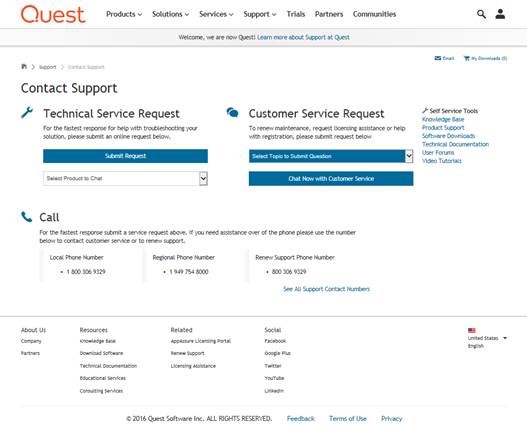Image resolution: width=527 pixels, height=427 pixels.
Task: Click the Submit Request button
Action: click(125, 156)
